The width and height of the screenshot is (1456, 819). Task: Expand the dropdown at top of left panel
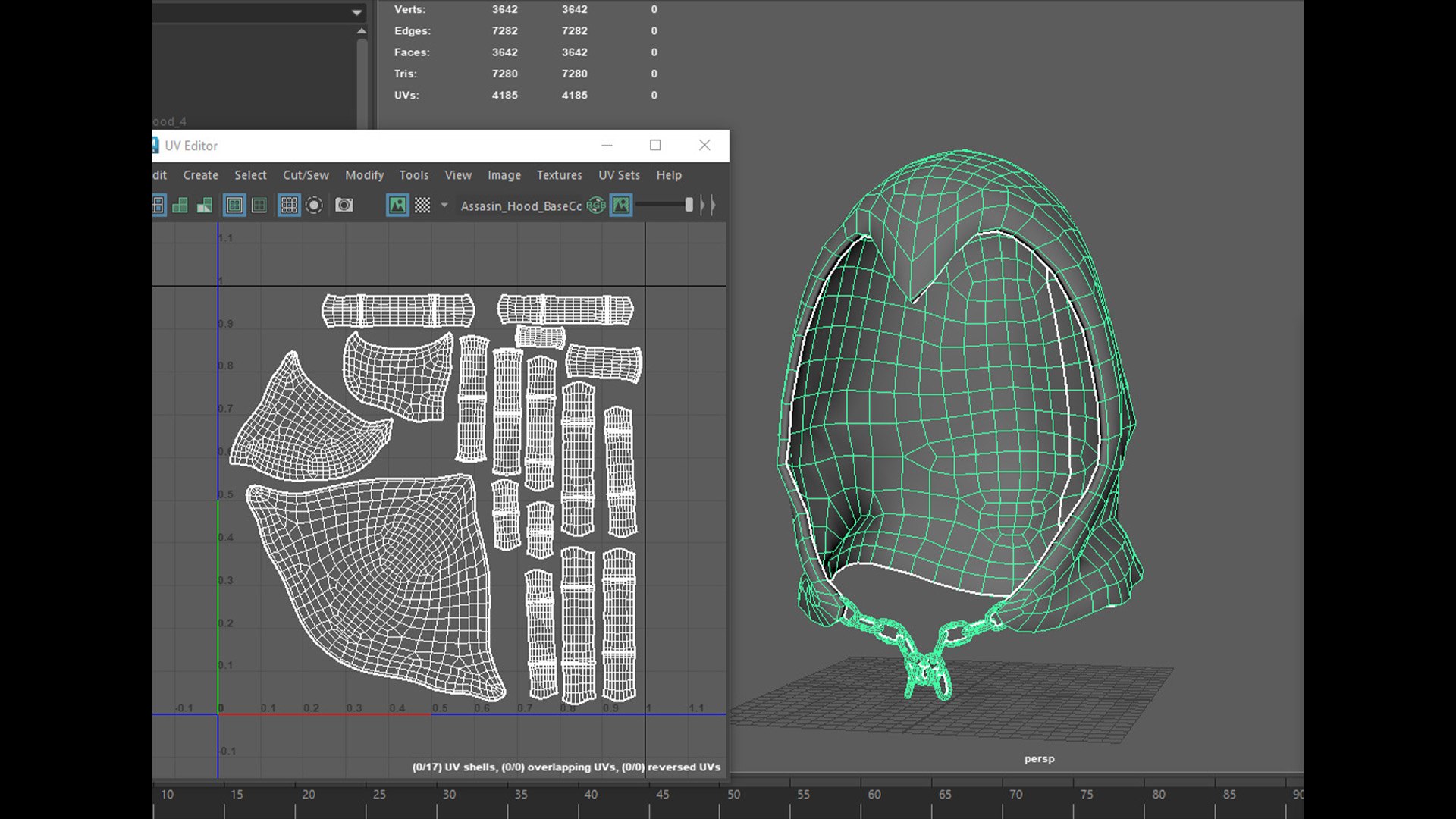(356, 12)
